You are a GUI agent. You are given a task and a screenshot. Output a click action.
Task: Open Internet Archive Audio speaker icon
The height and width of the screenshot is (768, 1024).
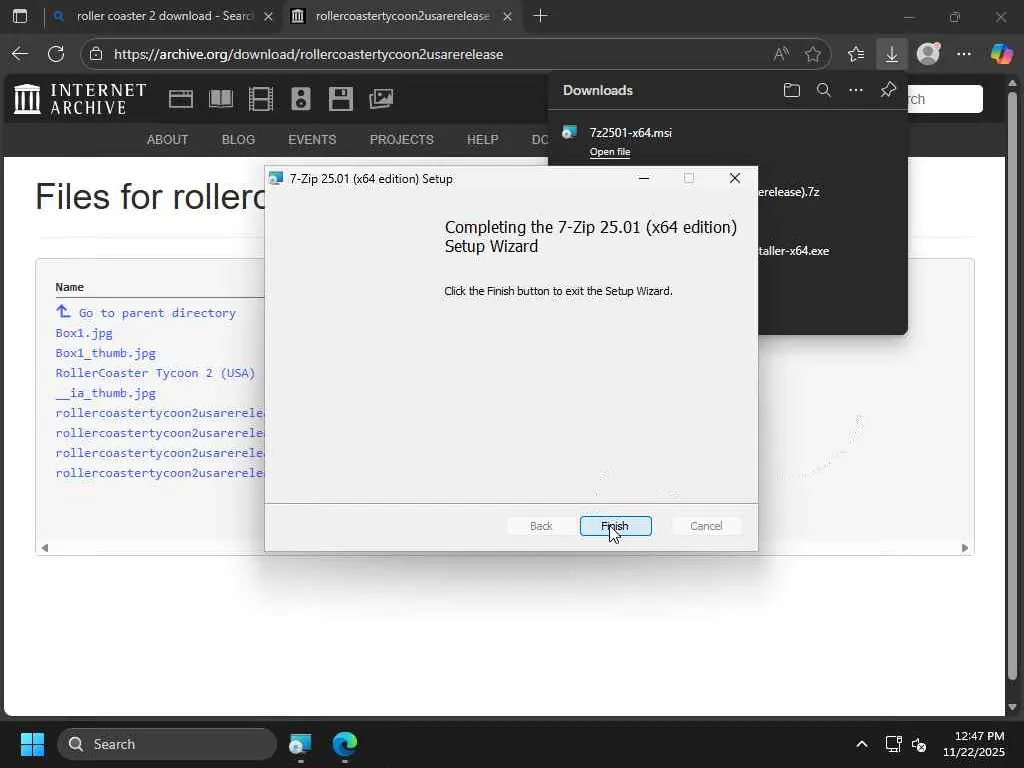point(301,99)
